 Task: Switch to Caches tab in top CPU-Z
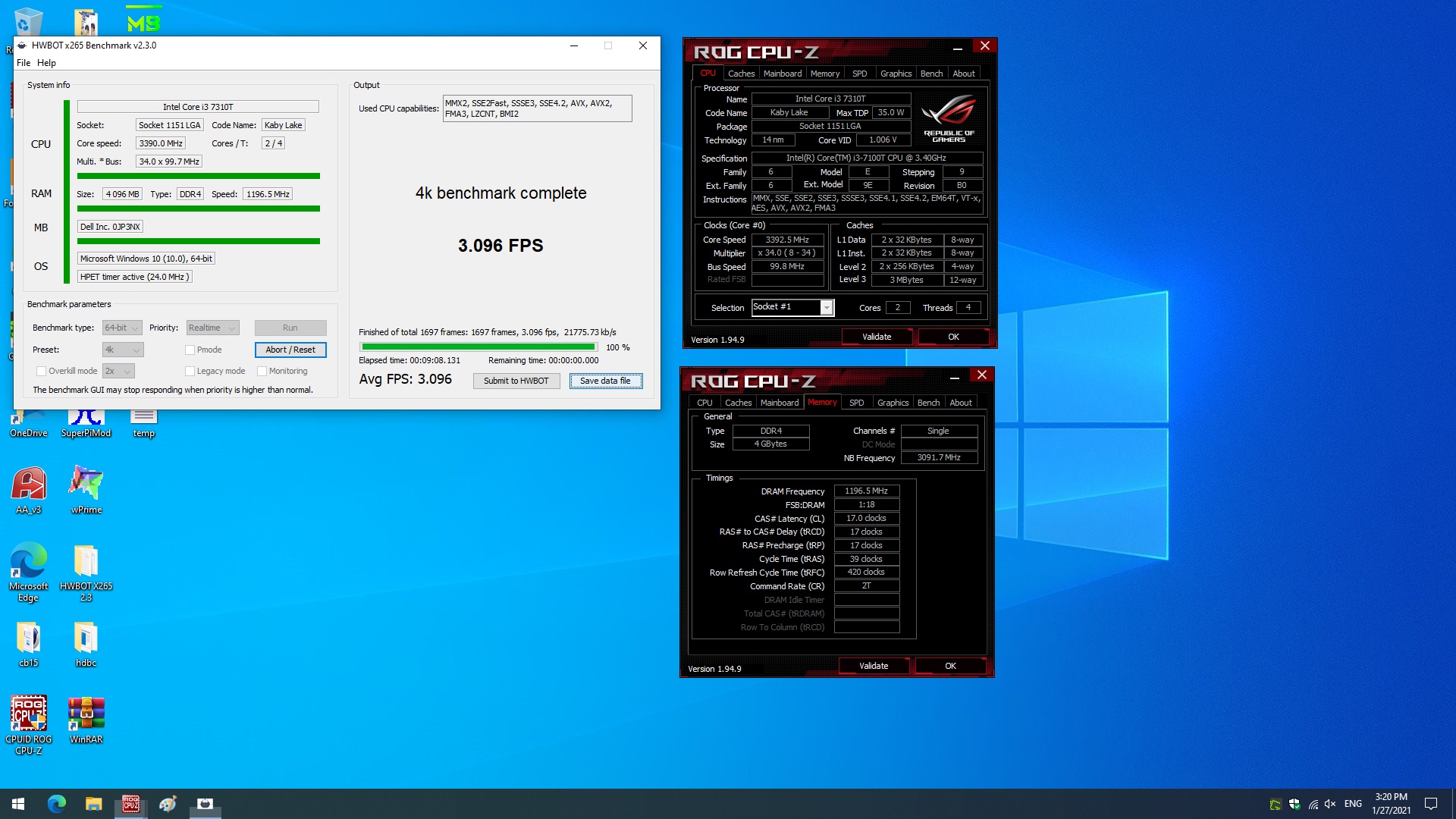[741, 74]
